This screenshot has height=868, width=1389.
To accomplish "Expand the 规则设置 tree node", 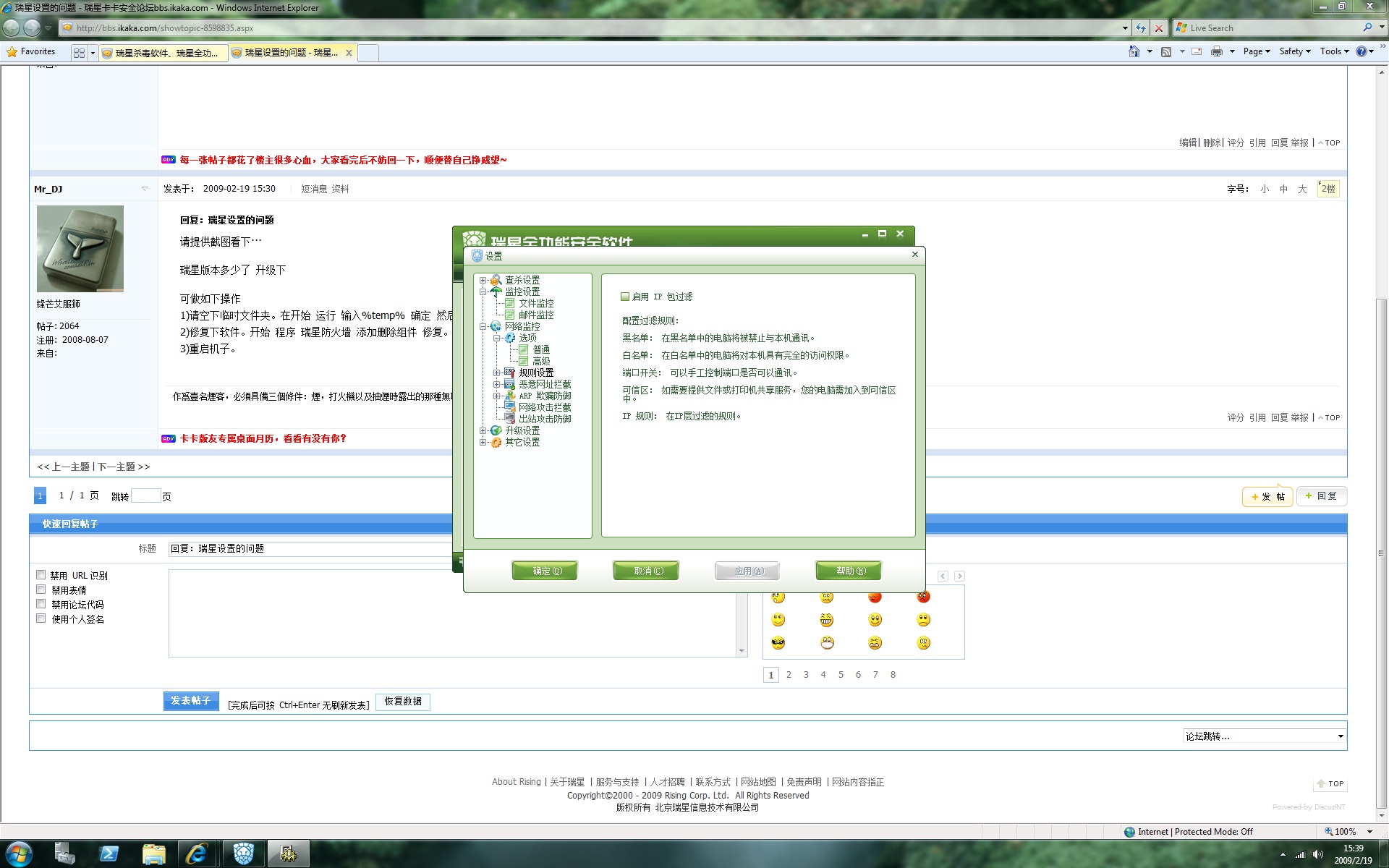I will coord(496,373).
